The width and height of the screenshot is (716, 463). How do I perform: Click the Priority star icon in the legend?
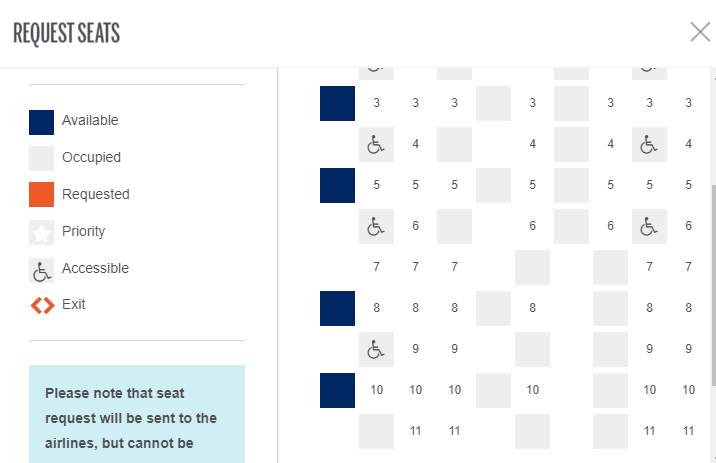coord(42,232)
